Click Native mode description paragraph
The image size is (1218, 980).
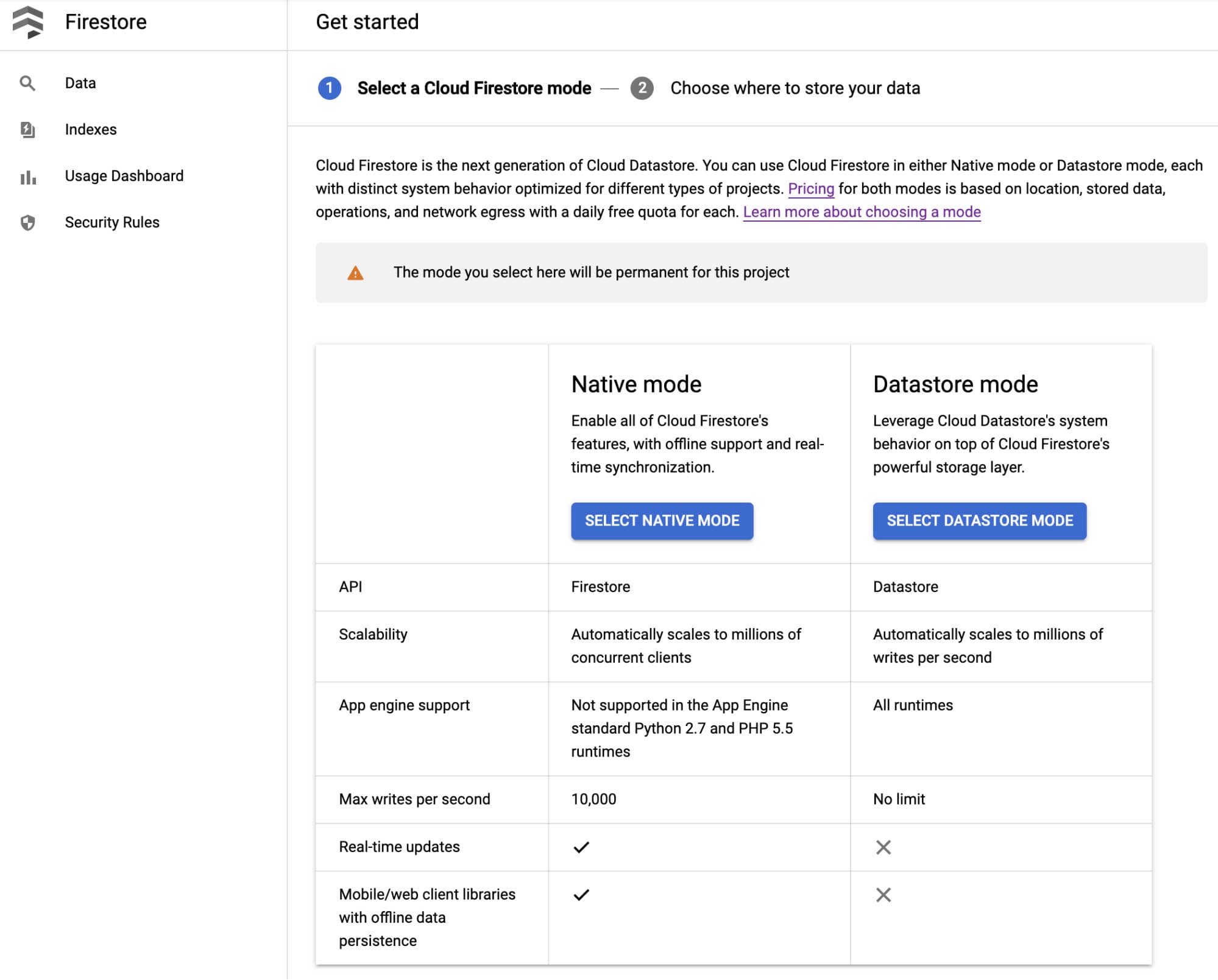click(x=698, y=444)
